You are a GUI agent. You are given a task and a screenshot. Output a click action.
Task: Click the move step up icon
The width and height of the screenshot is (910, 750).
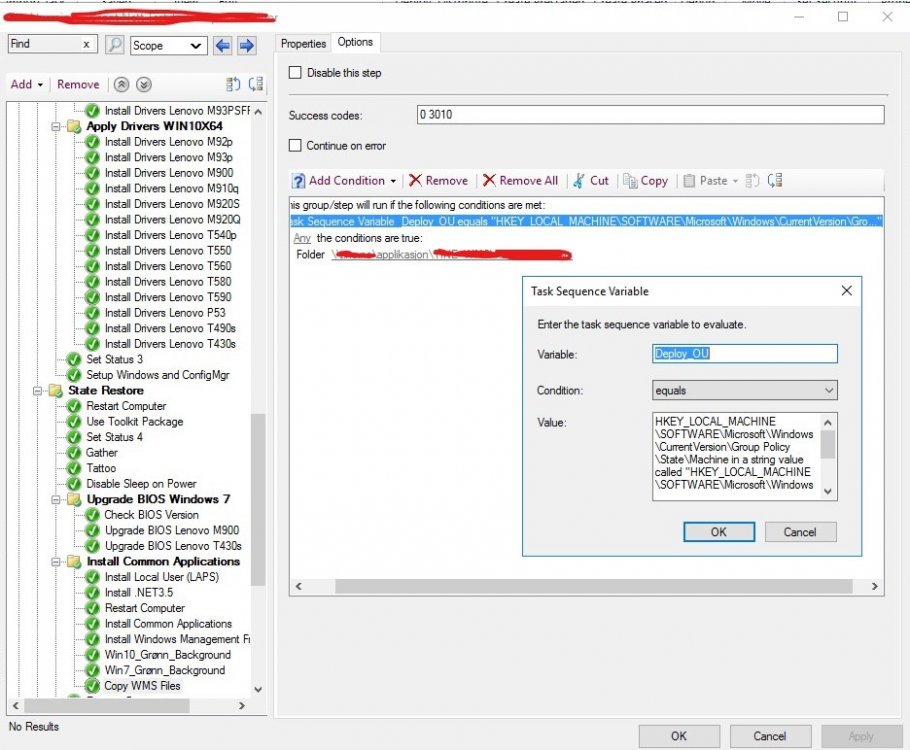[x=121, y=85]
